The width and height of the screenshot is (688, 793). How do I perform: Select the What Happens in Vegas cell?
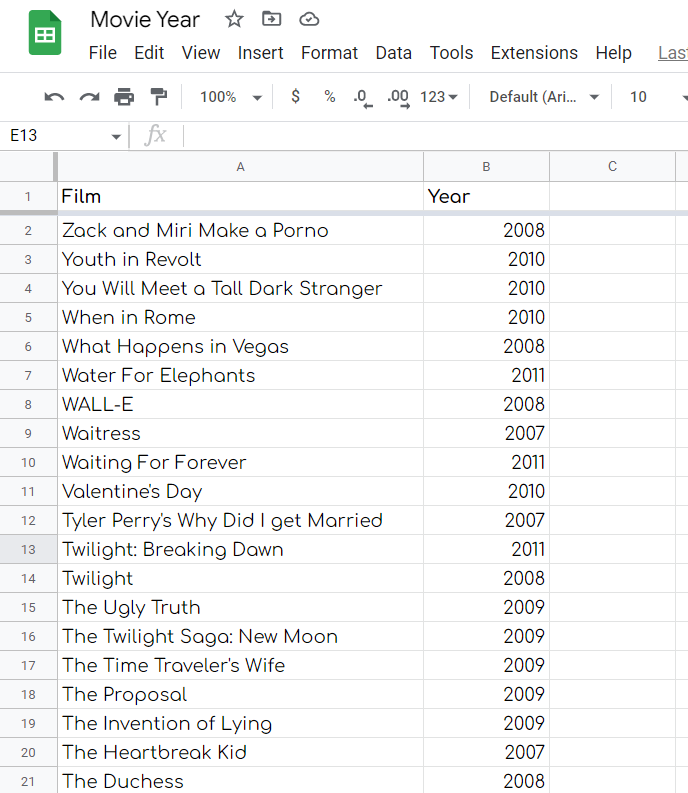tap(240, 346)
